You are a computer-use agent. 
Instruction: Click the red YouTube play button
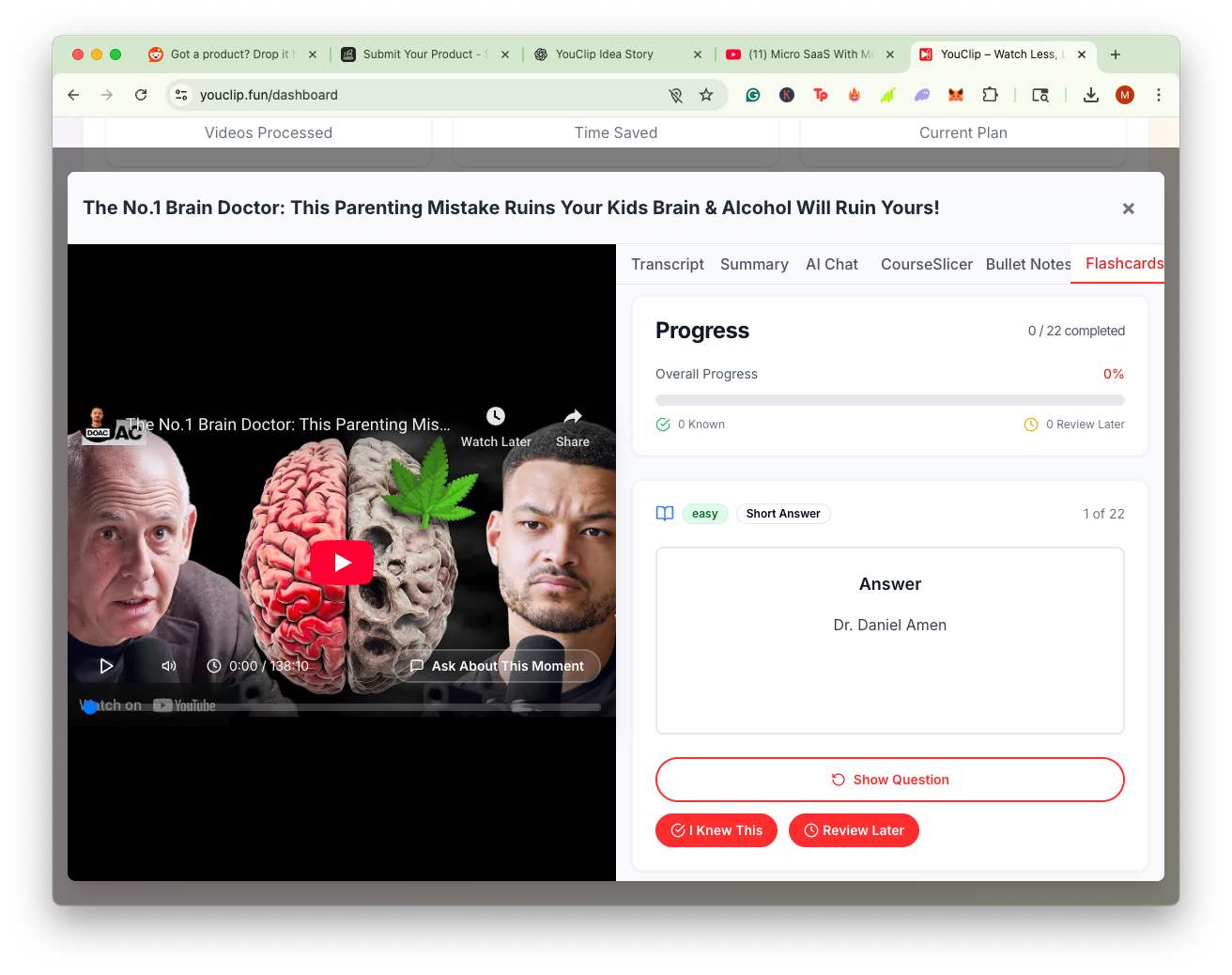[x=342, y=563]
